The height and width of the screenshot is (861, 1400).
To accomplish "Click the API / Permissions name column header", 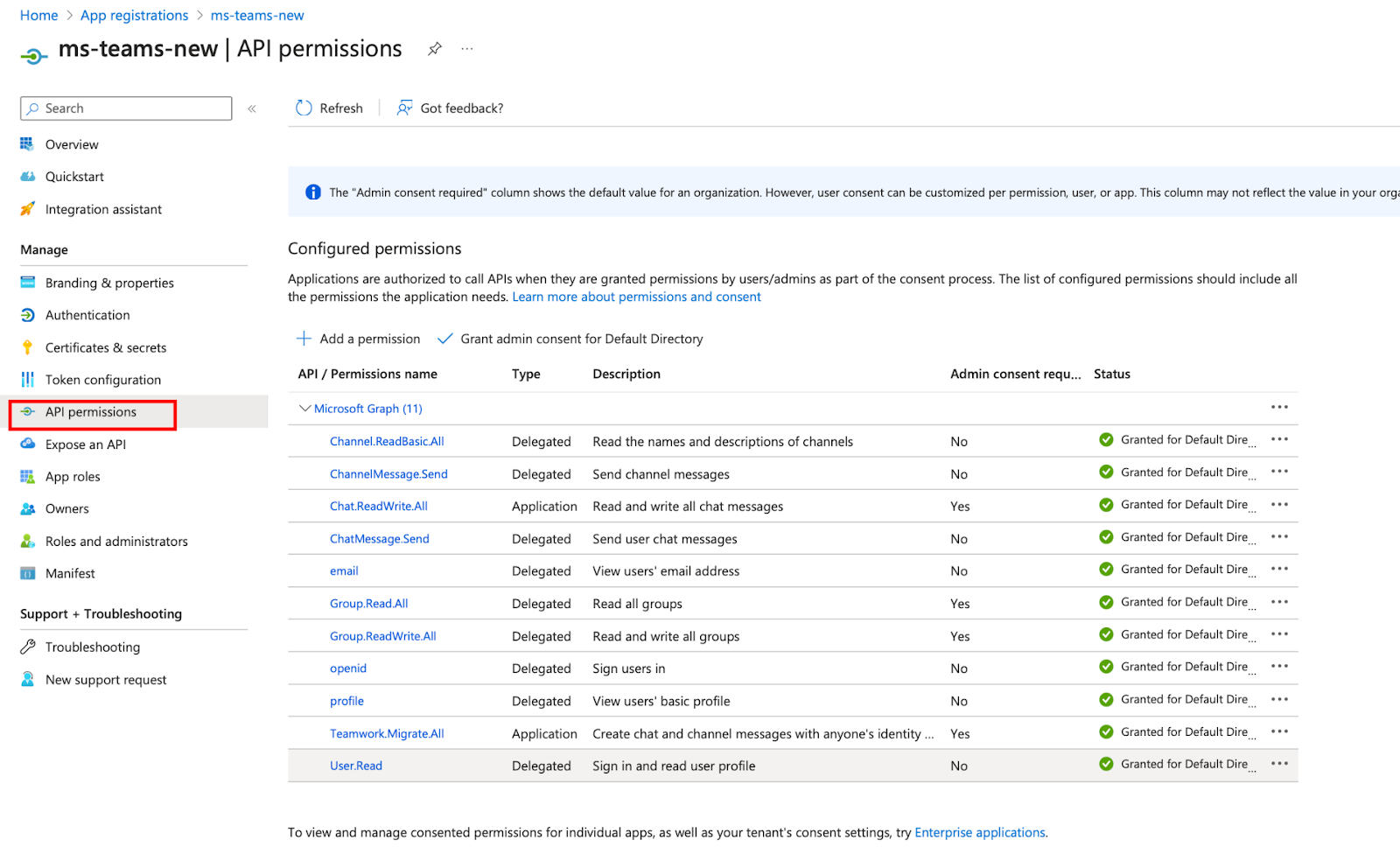I will 367,374.
